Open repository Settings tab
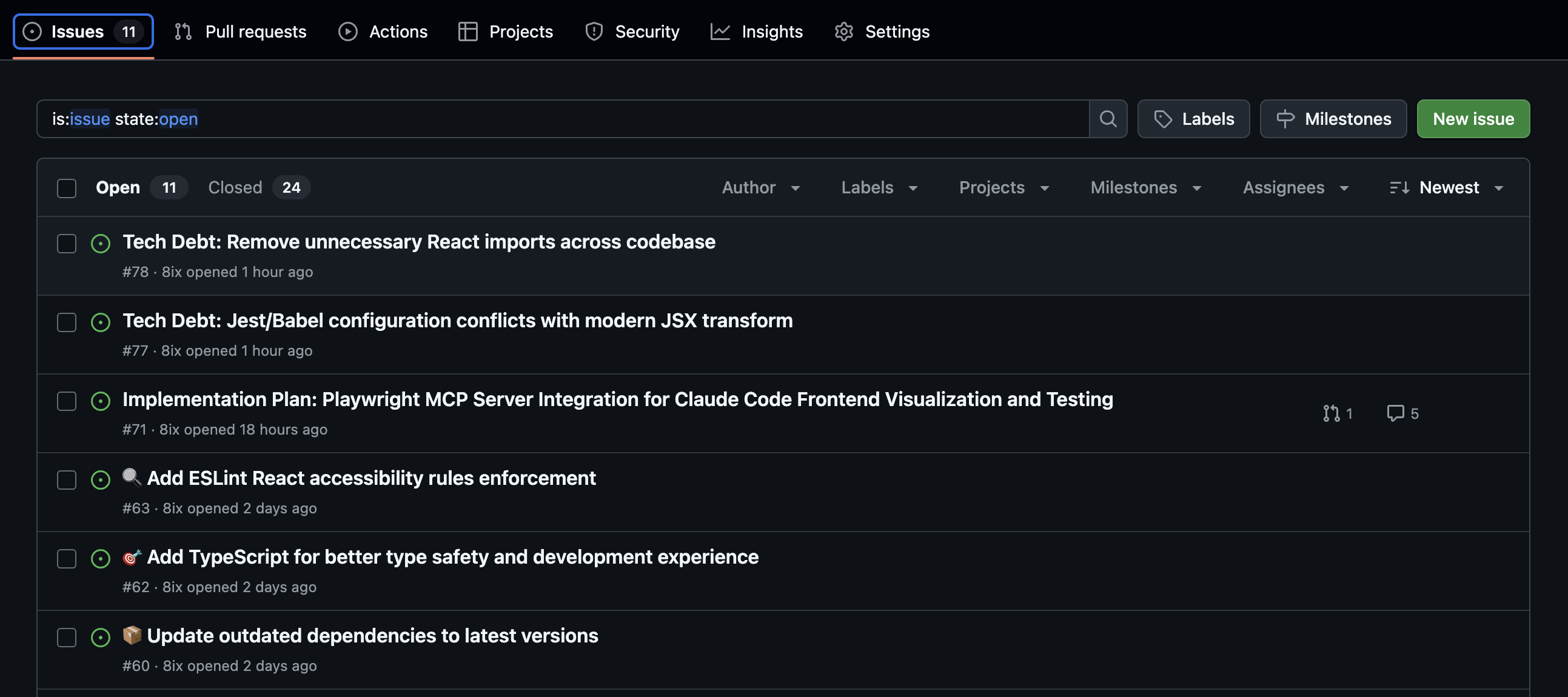The width and height of the screenshot is (1568, 697). pyautogui.click(x=882, y=31)
